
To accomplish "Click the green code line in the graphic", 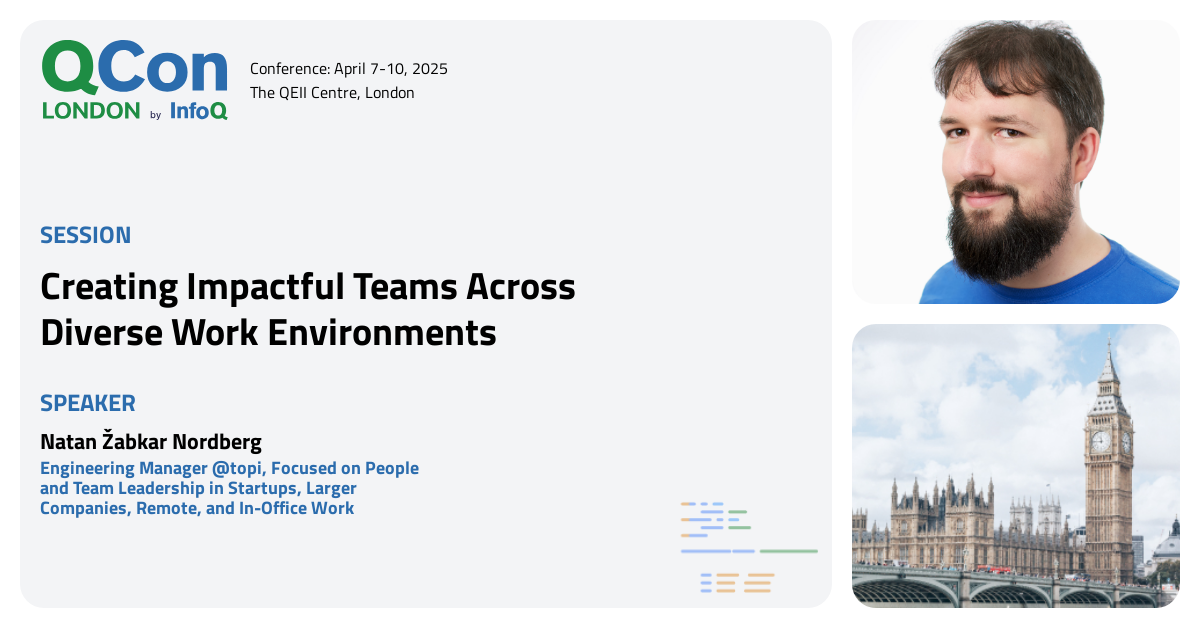I will pyautogui.click(x=789, y=551).
